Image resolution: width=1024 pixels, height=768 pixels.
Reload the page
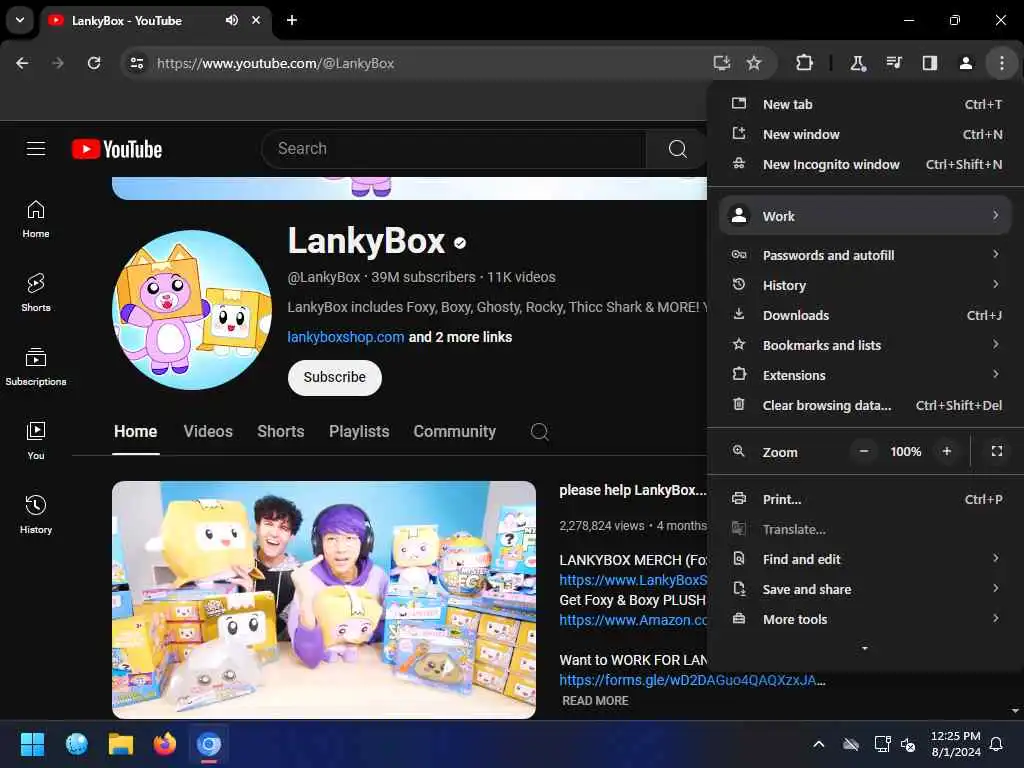click(94, 63)
